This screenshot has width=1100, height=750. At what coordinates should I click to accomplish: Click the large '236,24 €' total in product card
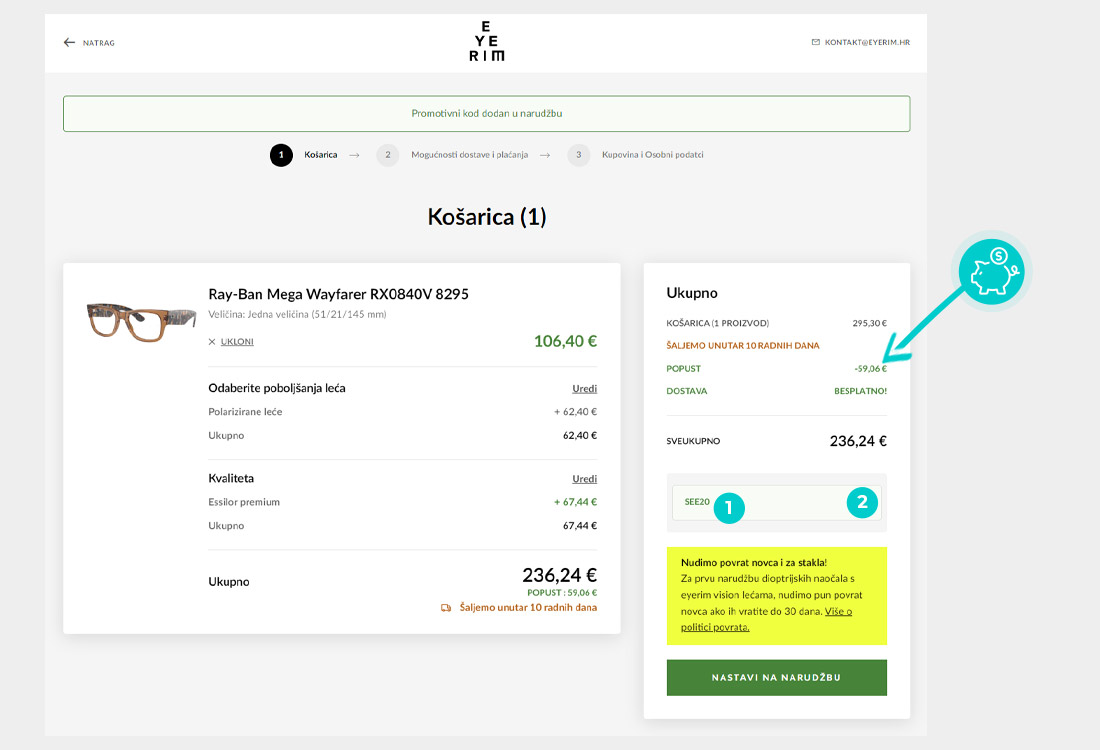coord(560,575)
